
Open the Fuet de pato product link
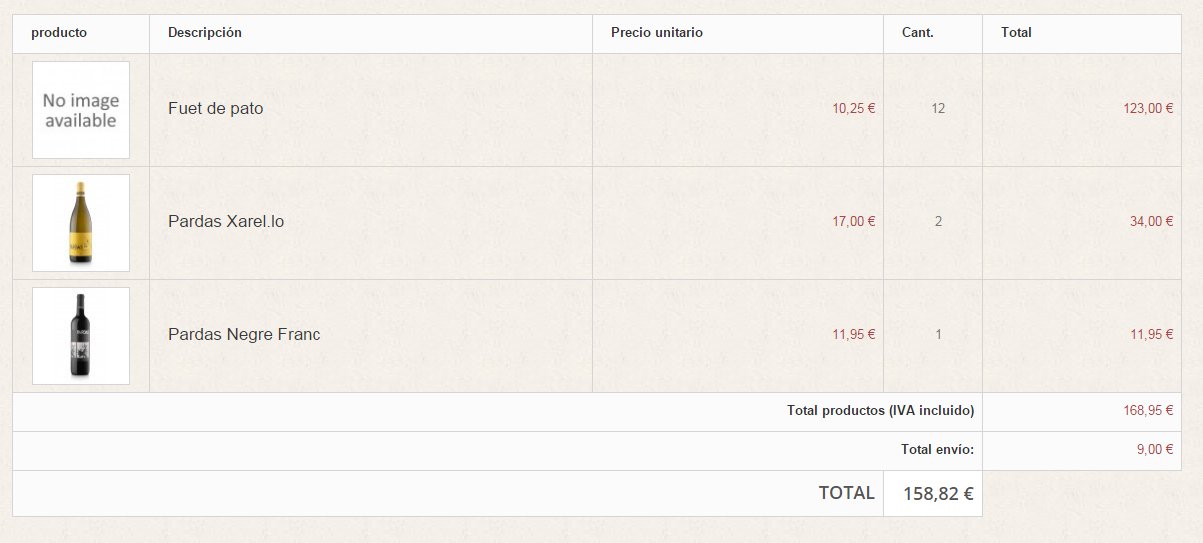click(216, 109)
